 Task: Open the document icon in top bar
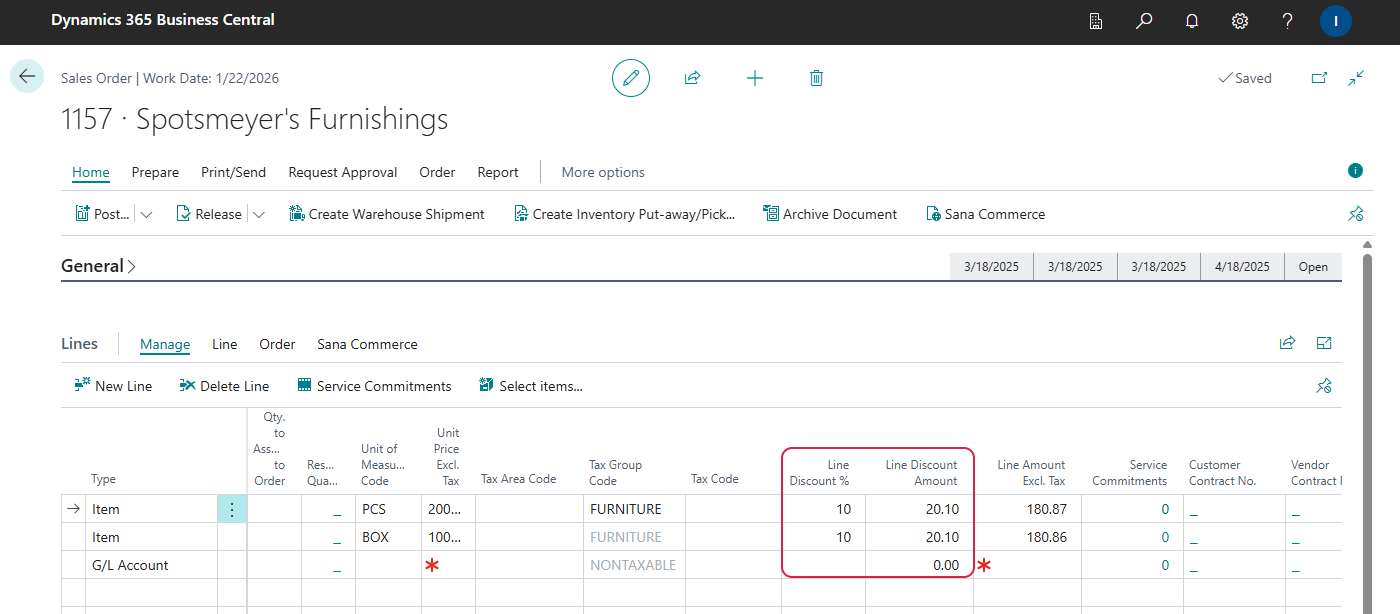(1096, 21)
